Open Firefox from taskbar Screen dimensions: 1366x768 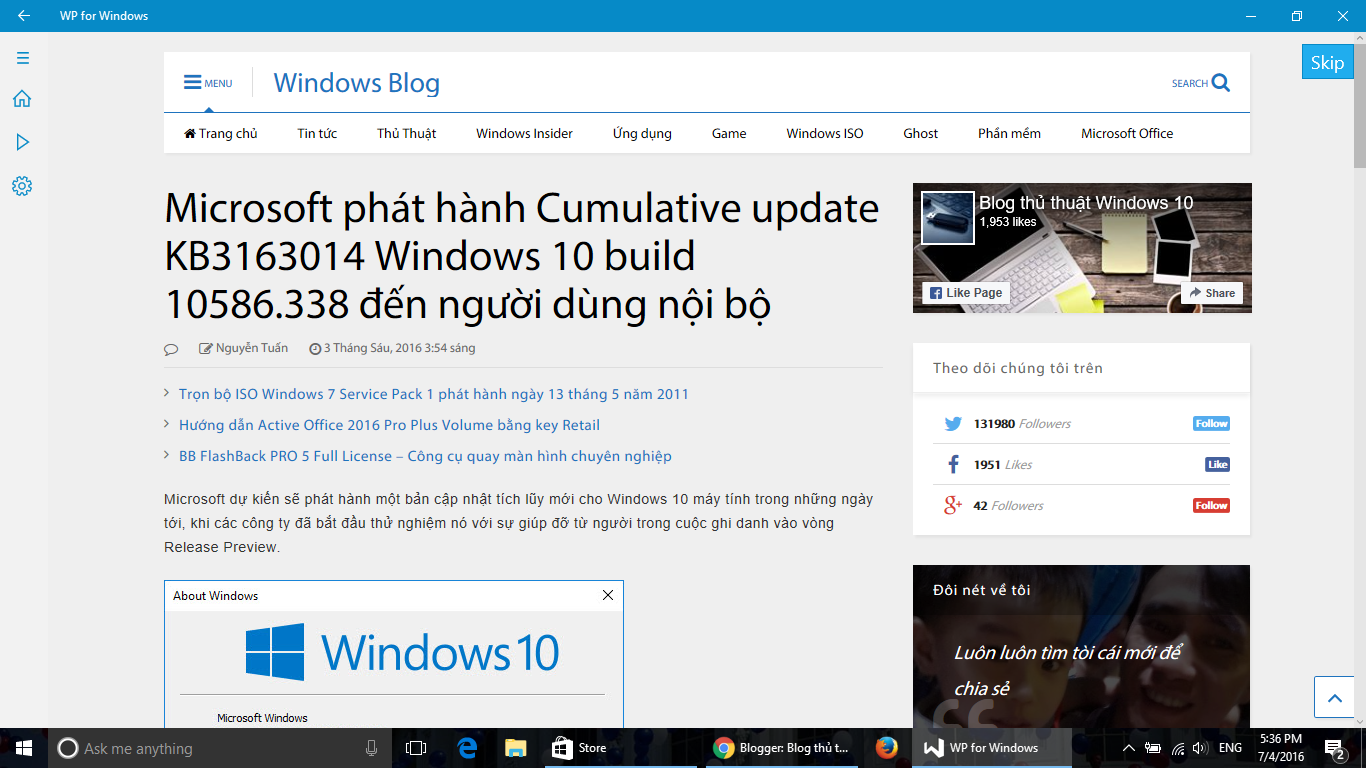tap(886, 748)
